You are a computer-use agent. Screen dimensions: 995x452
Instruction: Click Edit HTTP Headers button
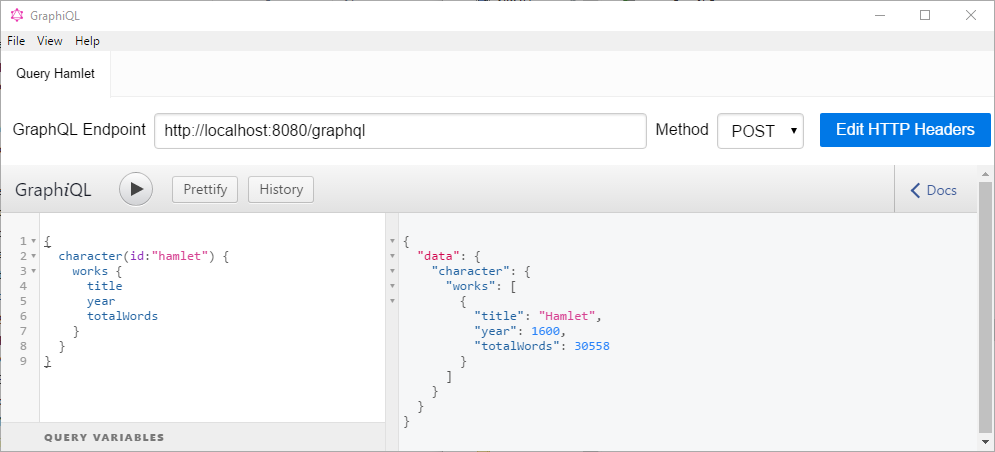pyautogui.click(x=905, y=130)
